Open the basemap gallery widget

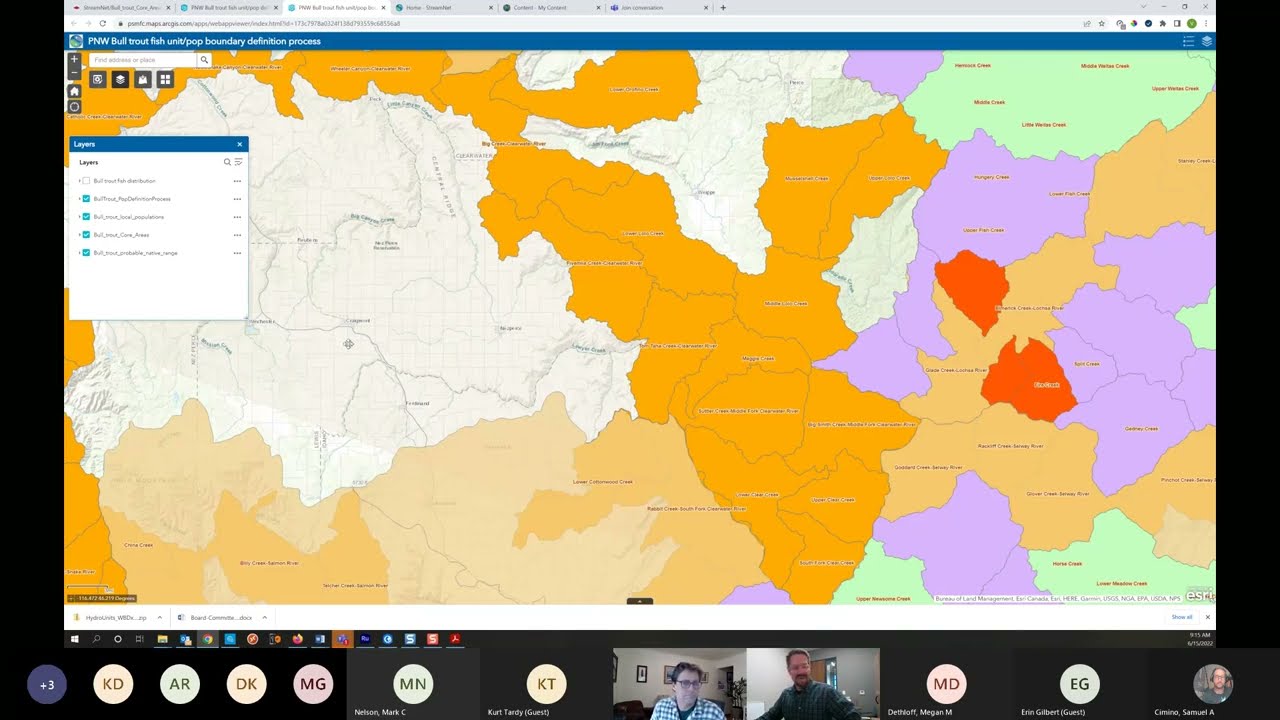pyautogui.click(x=143, y=79)
